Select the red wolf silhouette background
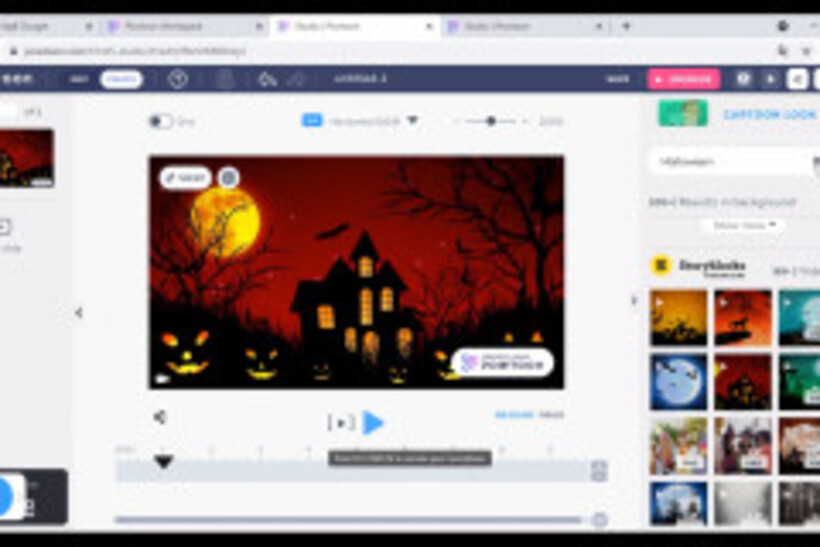820x547 pixels. coord(743,318)
